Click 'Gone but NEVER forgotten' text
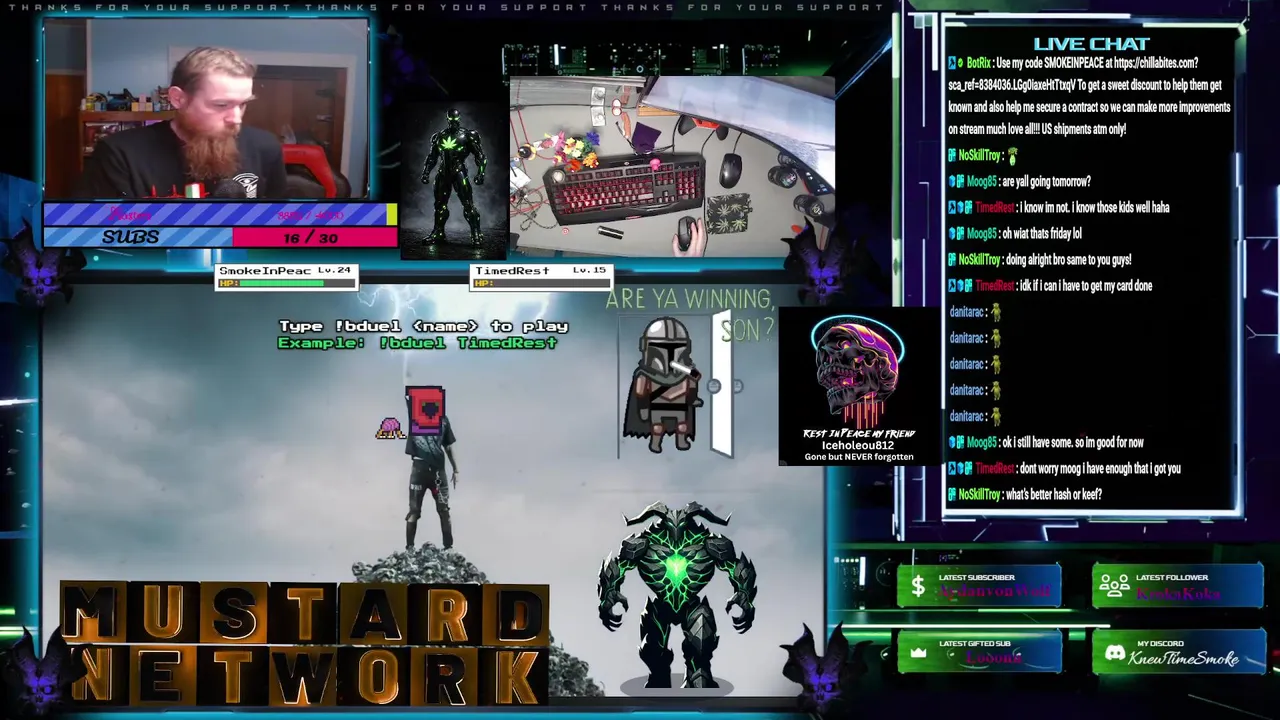 [x=859, y=457]
